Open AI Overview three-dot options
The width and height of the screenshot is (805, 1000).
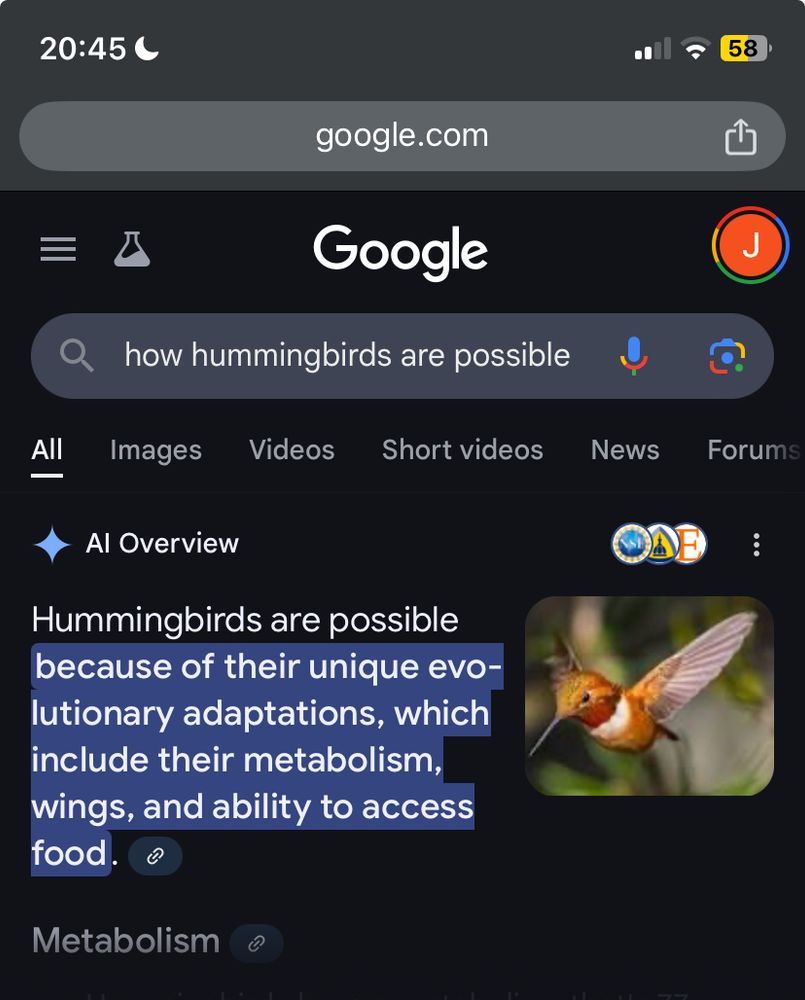click(757, 545)
